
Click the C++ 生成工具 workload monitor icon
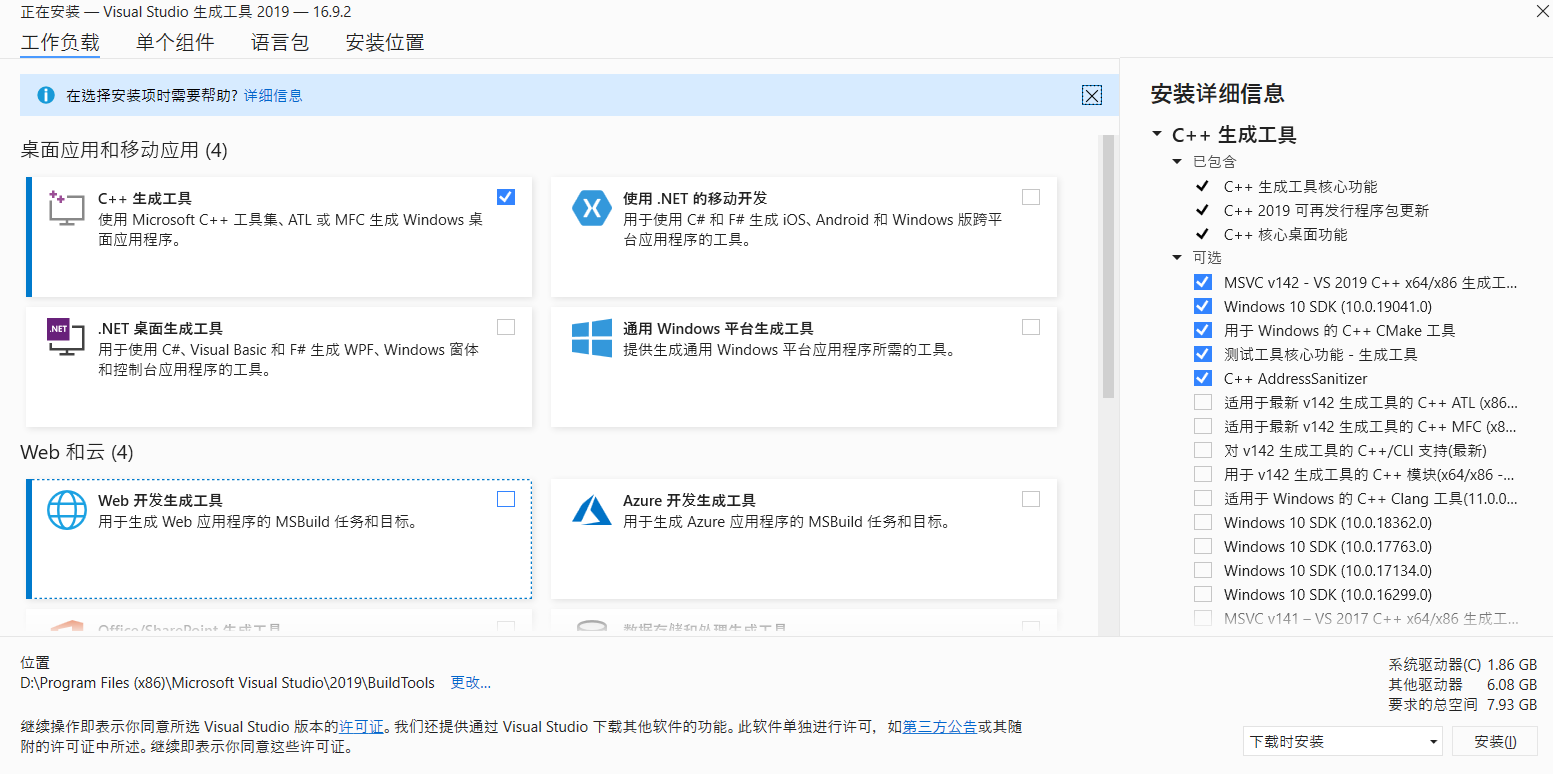click(66, 208)
